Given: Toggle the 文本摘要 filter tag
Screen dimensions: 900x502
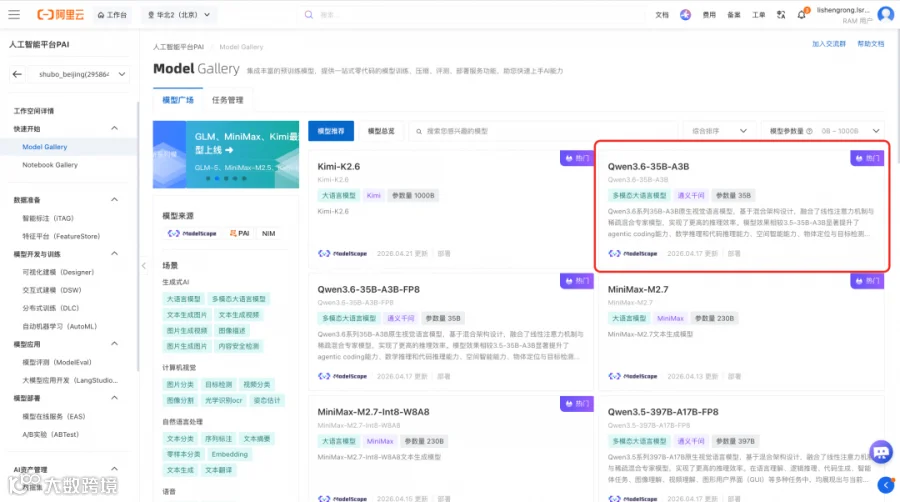Looking at the screenshot, I should pos(257,439).
